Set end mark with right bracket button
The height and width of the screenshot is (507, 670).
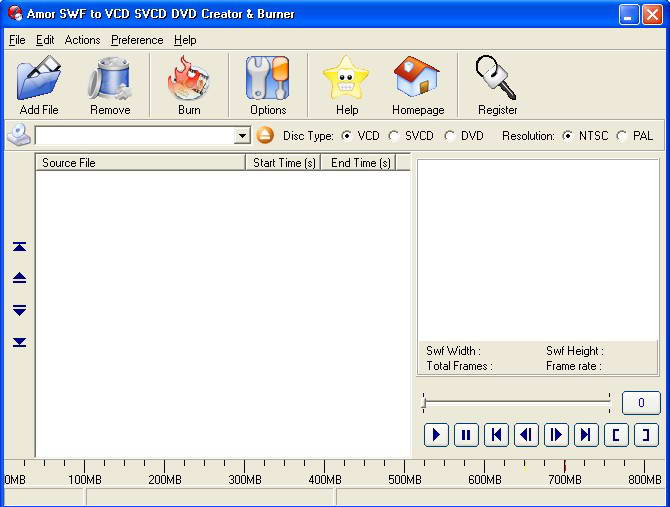pos(646,435)
